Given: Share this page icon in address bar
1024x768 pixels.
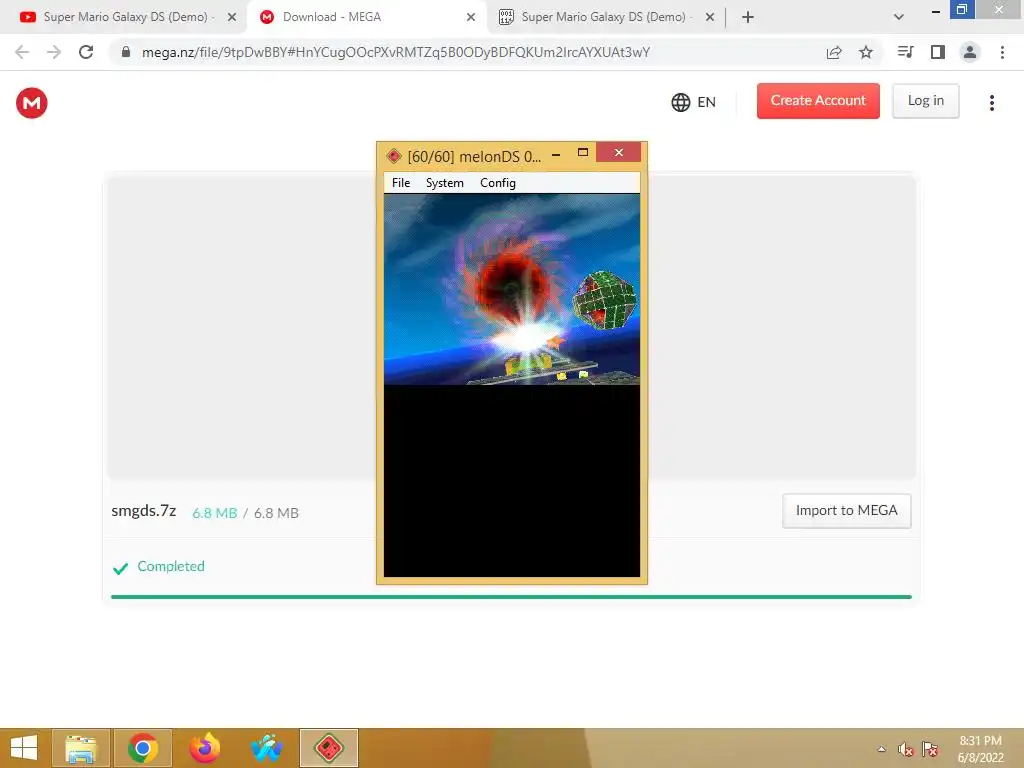Looking at the screenshot, I should pos(834,52).
